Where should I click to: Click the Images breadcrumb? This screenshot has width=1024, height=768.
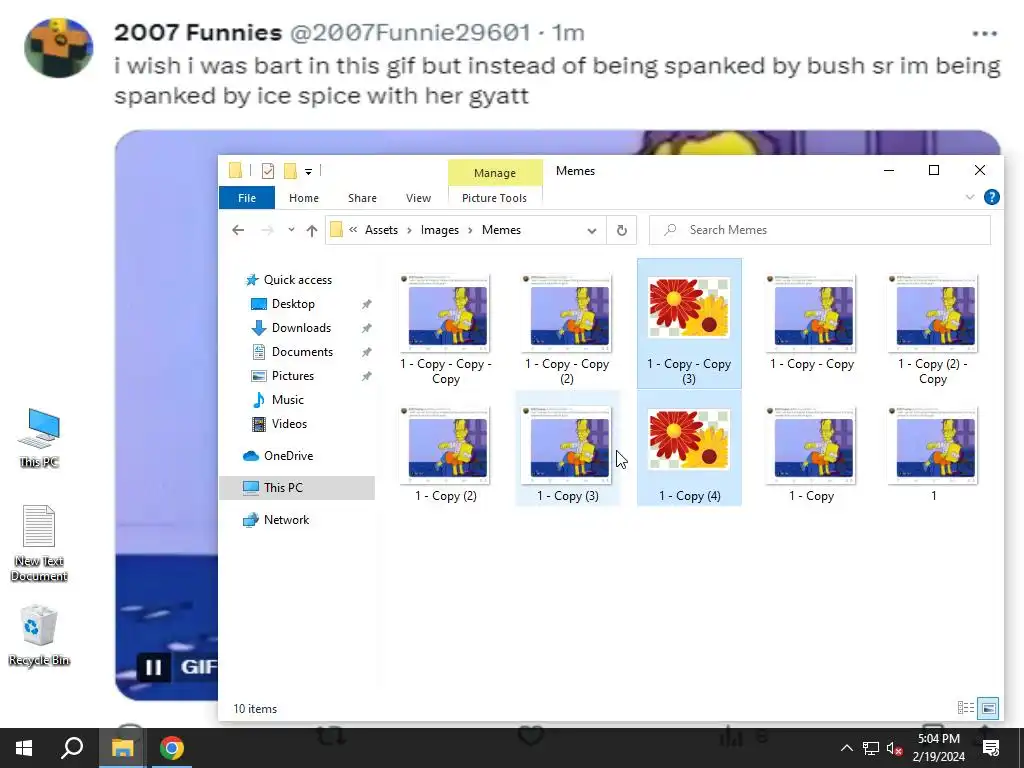coord(440,230)
